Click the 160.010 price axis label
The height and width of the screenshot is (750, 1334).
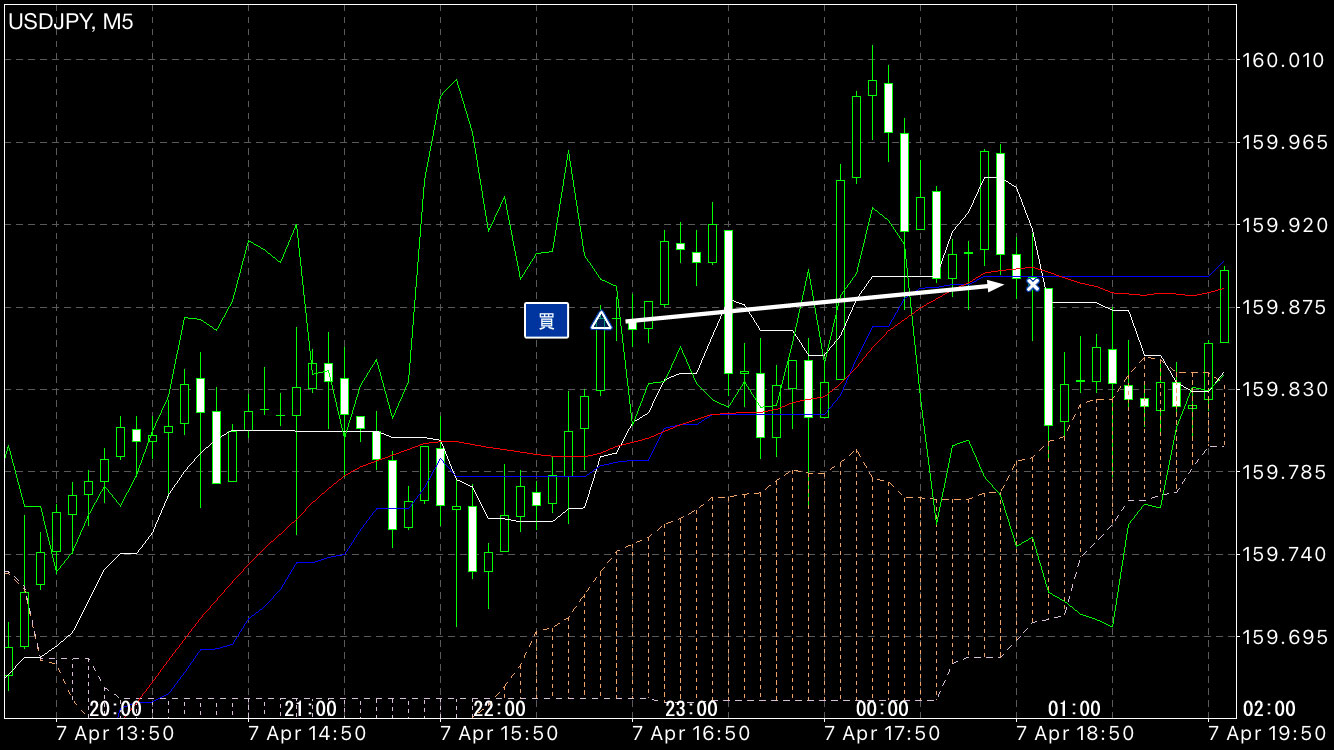(x=1281, y=61)
